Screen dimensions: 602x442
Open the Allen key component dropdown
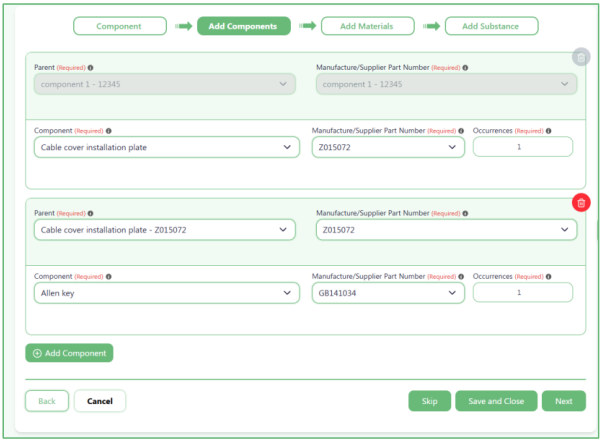[x=167, y=293]
